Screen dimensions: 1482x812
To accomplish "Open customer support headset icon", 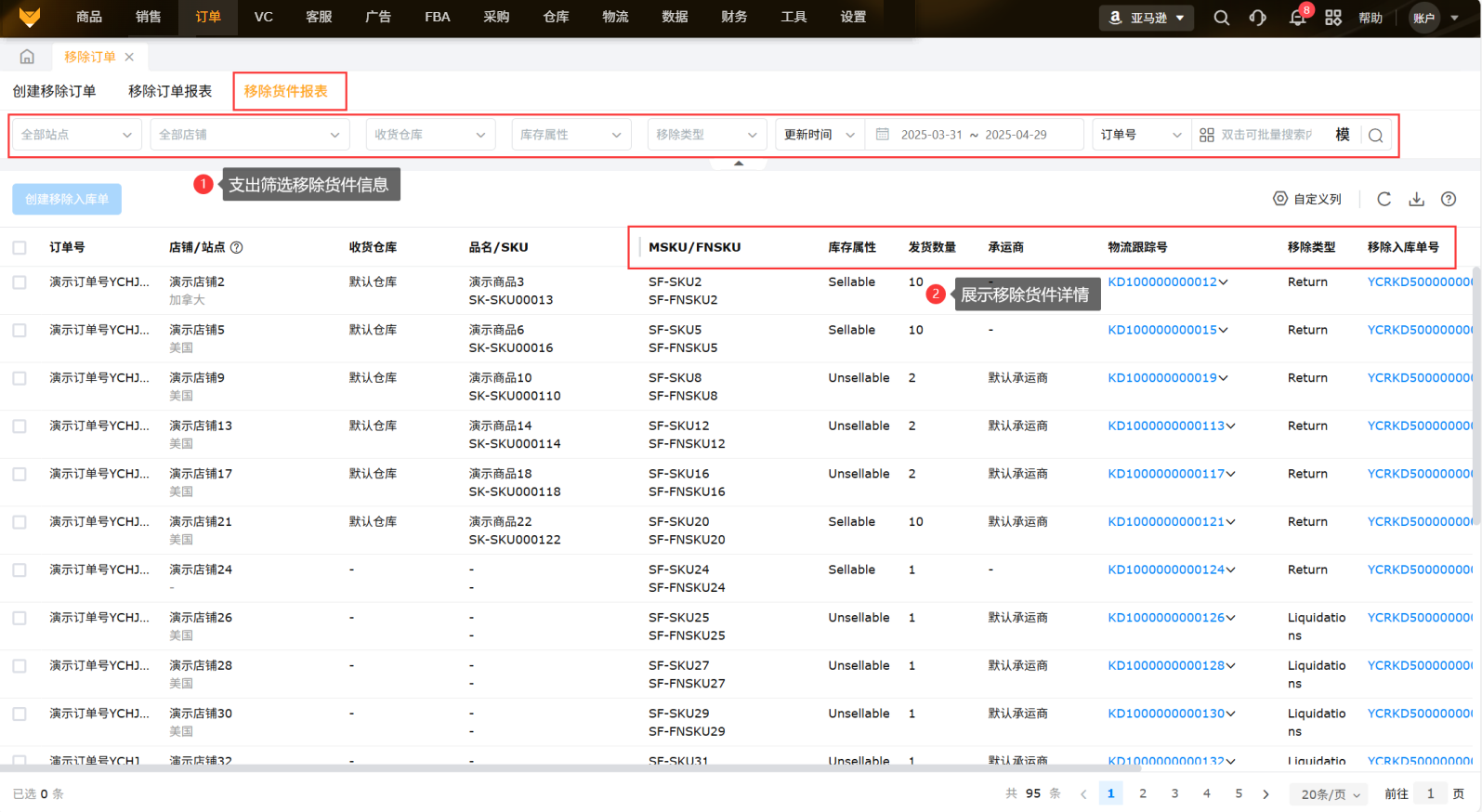I will tap(1257, 18).
